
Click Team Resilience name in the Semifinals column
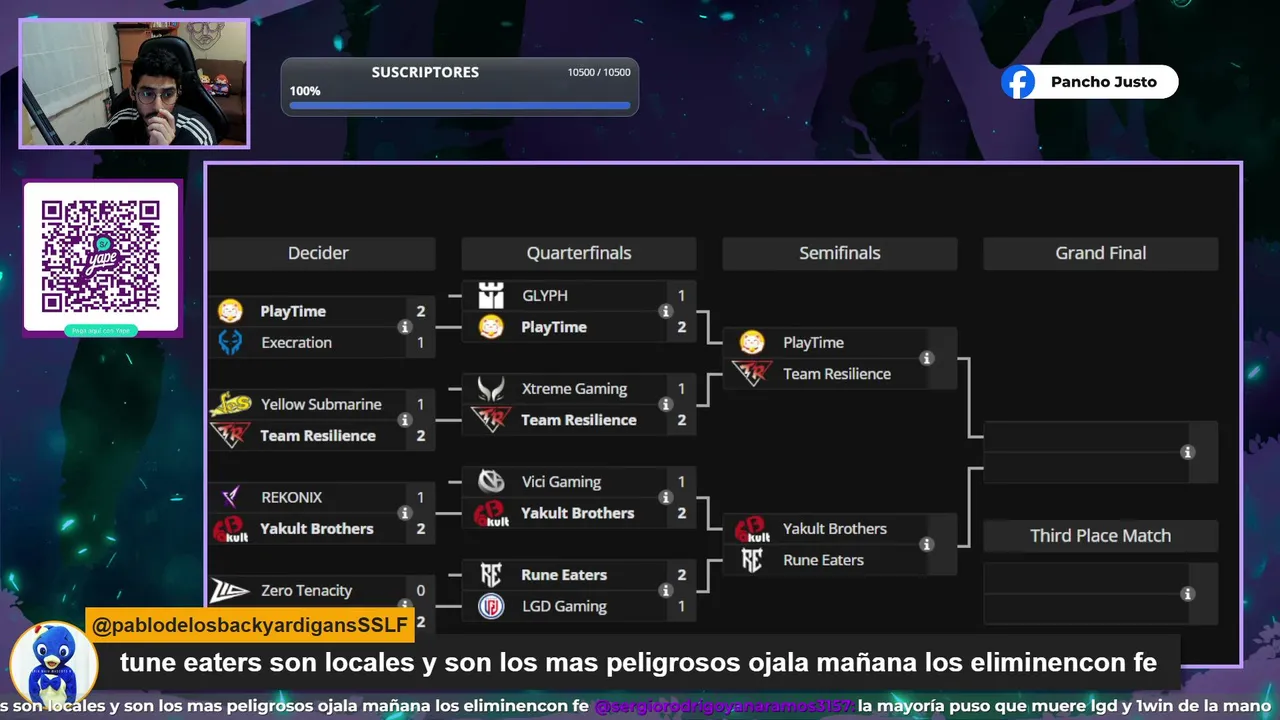click(837, 374)
